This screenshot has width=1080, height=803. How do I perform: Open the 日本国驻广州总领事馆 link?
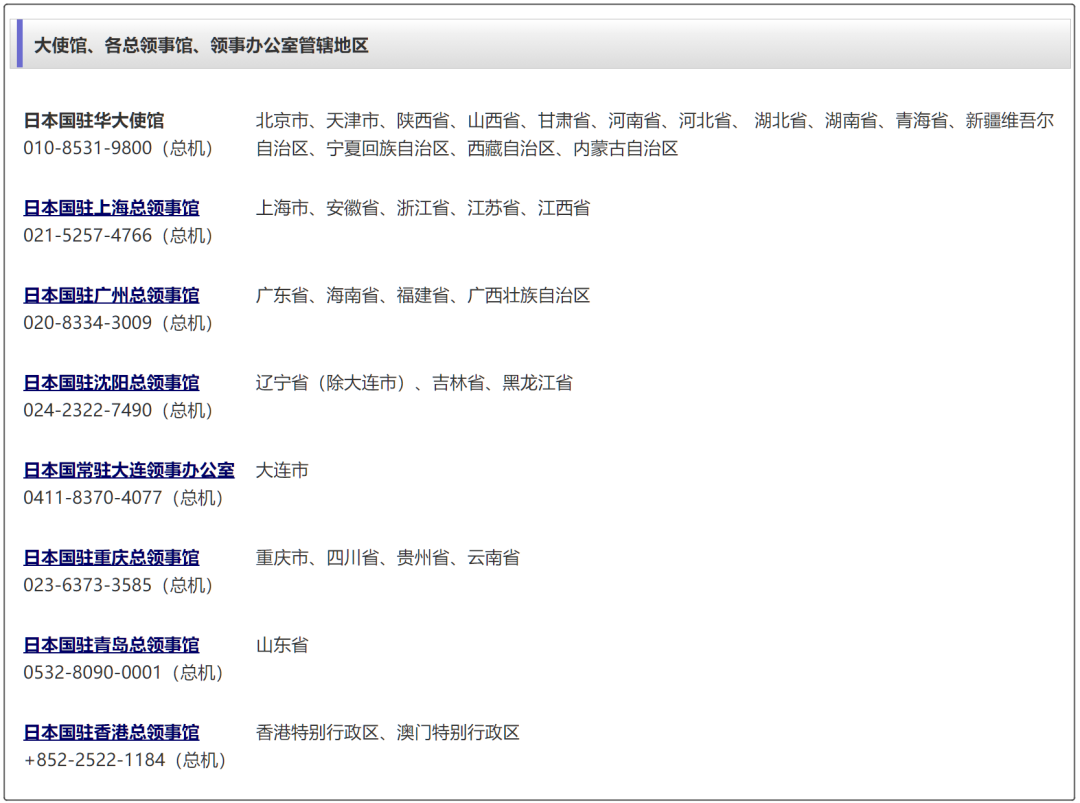pyautogui.click(x=111, y=295)
